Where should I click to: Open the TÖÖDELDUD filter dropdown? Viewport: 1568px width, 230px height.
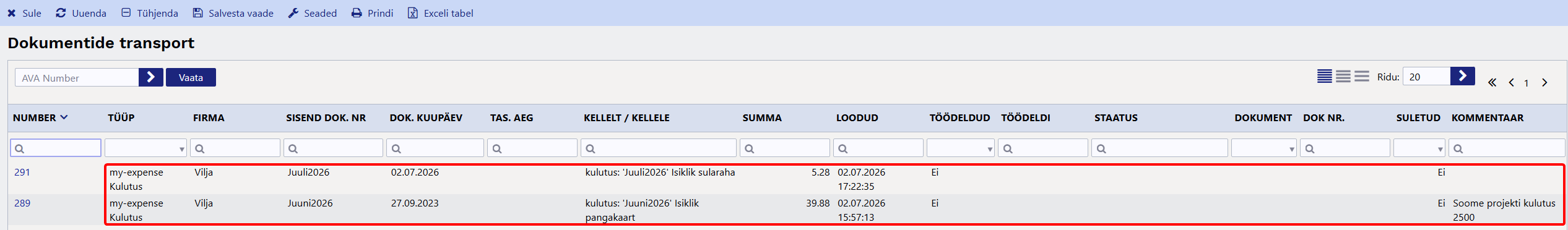click(961, 148)
